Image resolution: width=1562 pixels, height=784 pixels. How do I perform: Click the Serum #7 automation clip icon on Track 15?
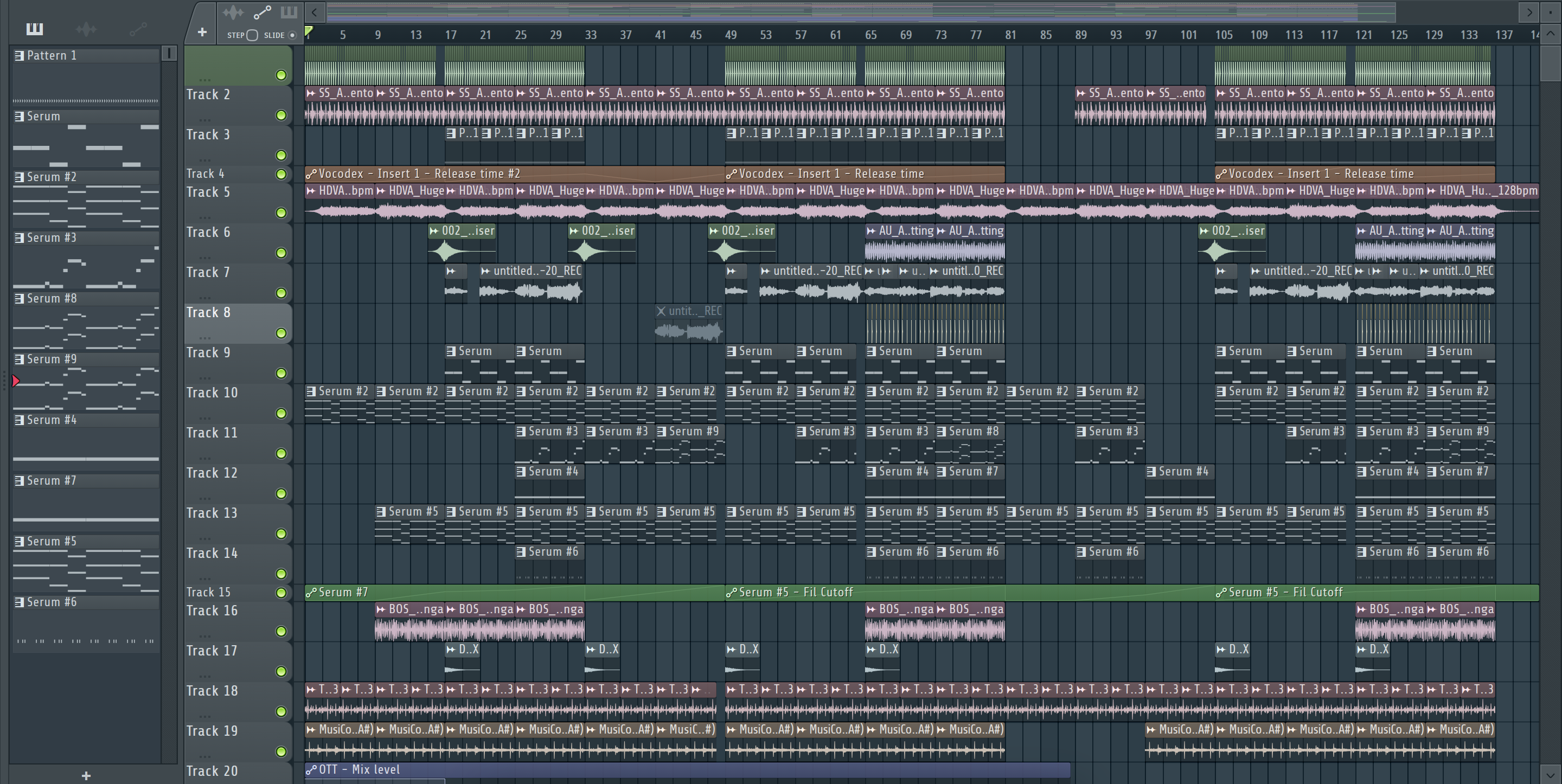[312, 593]
